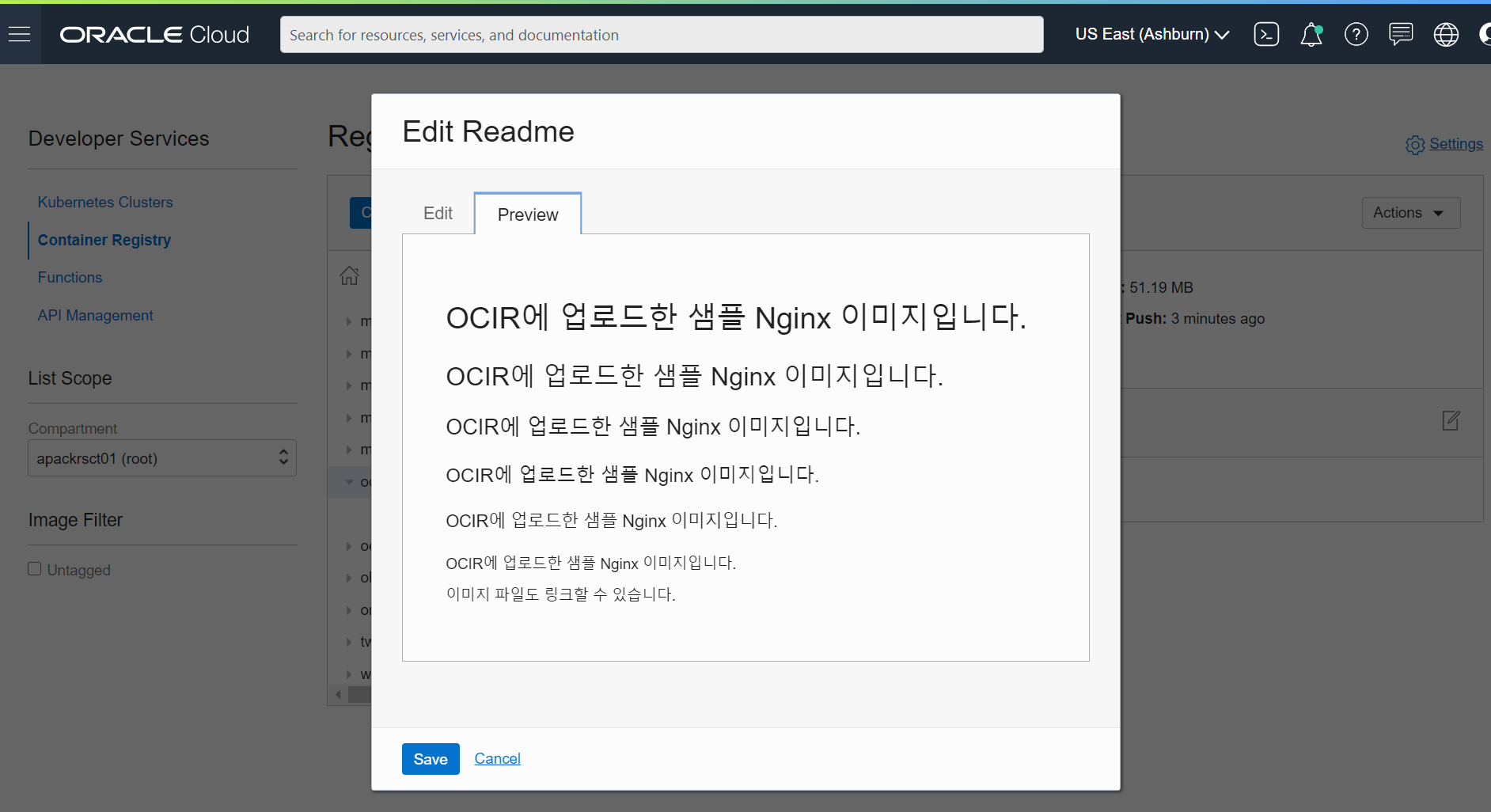Image resolution: width=1491 pixels, height=812 pixels.
Task: Click the registry home icon
Action: pos(349,275)
